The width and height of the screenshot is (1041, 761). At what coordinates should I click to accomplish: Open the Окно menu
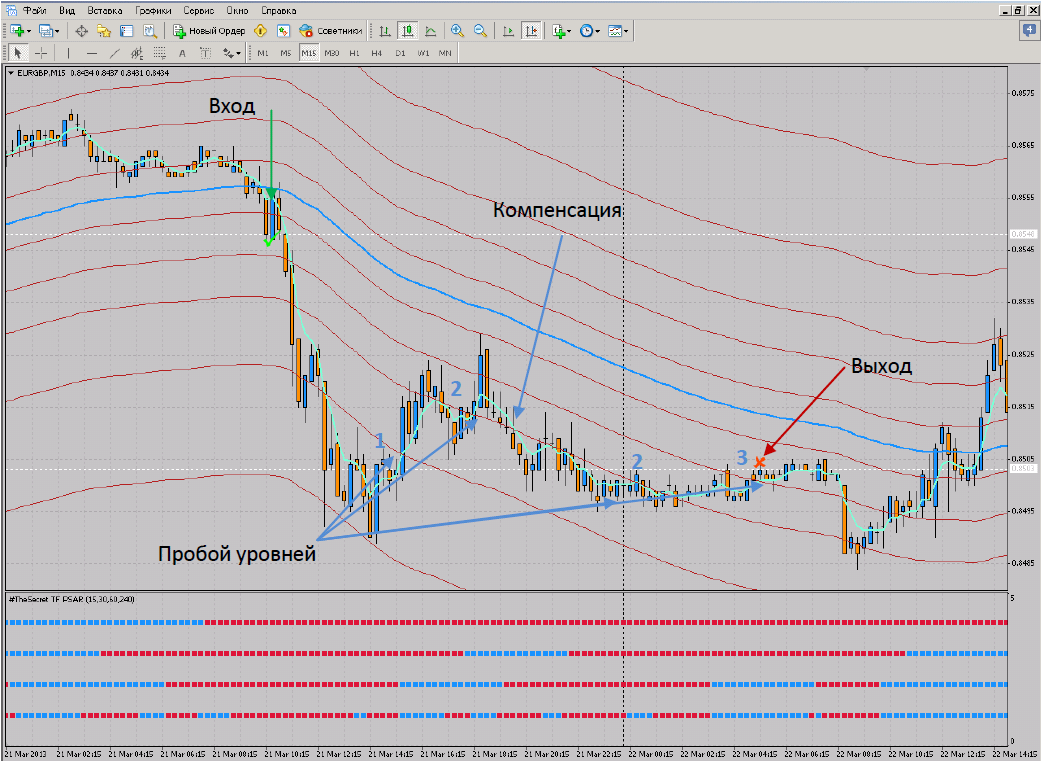[x=237, y=11]
